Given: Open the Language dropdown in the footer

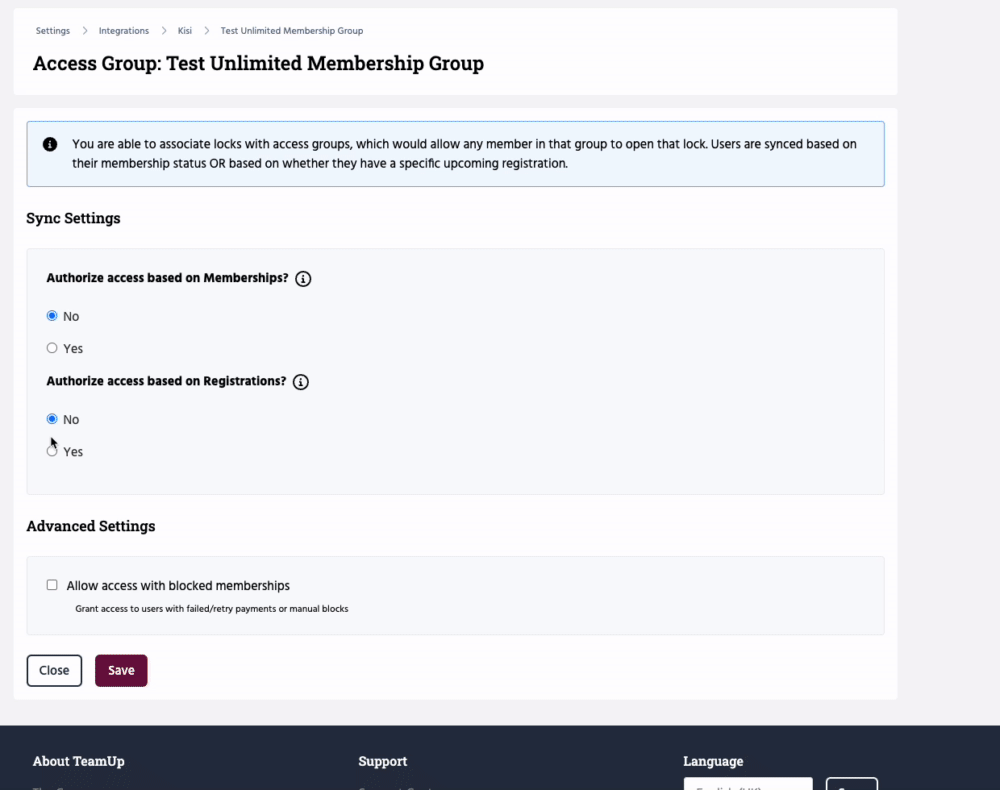Looking at the screenshot, I should pos(747,783).
